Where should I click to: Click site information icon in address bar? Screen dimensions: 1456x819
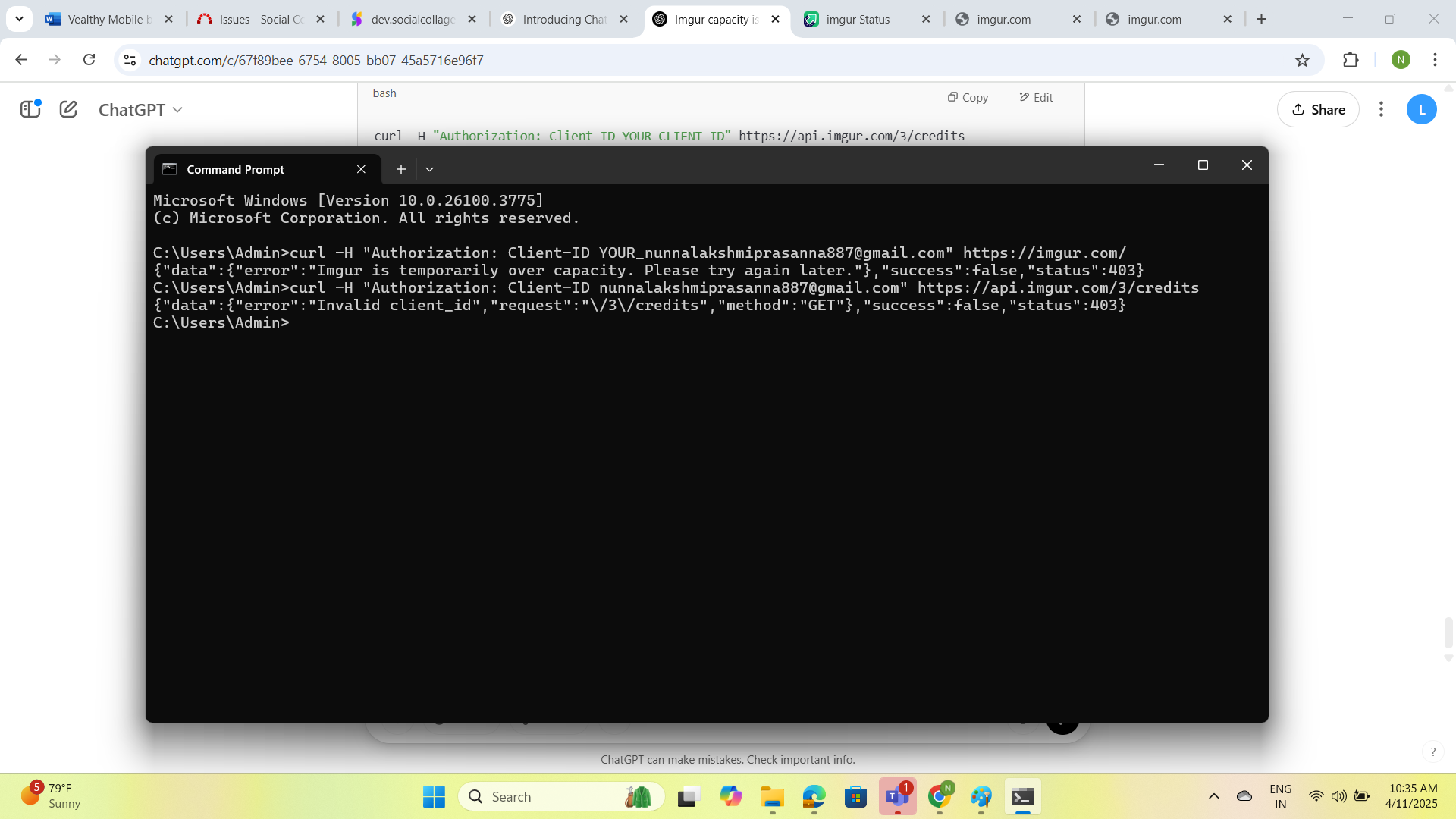coord(130,61)
